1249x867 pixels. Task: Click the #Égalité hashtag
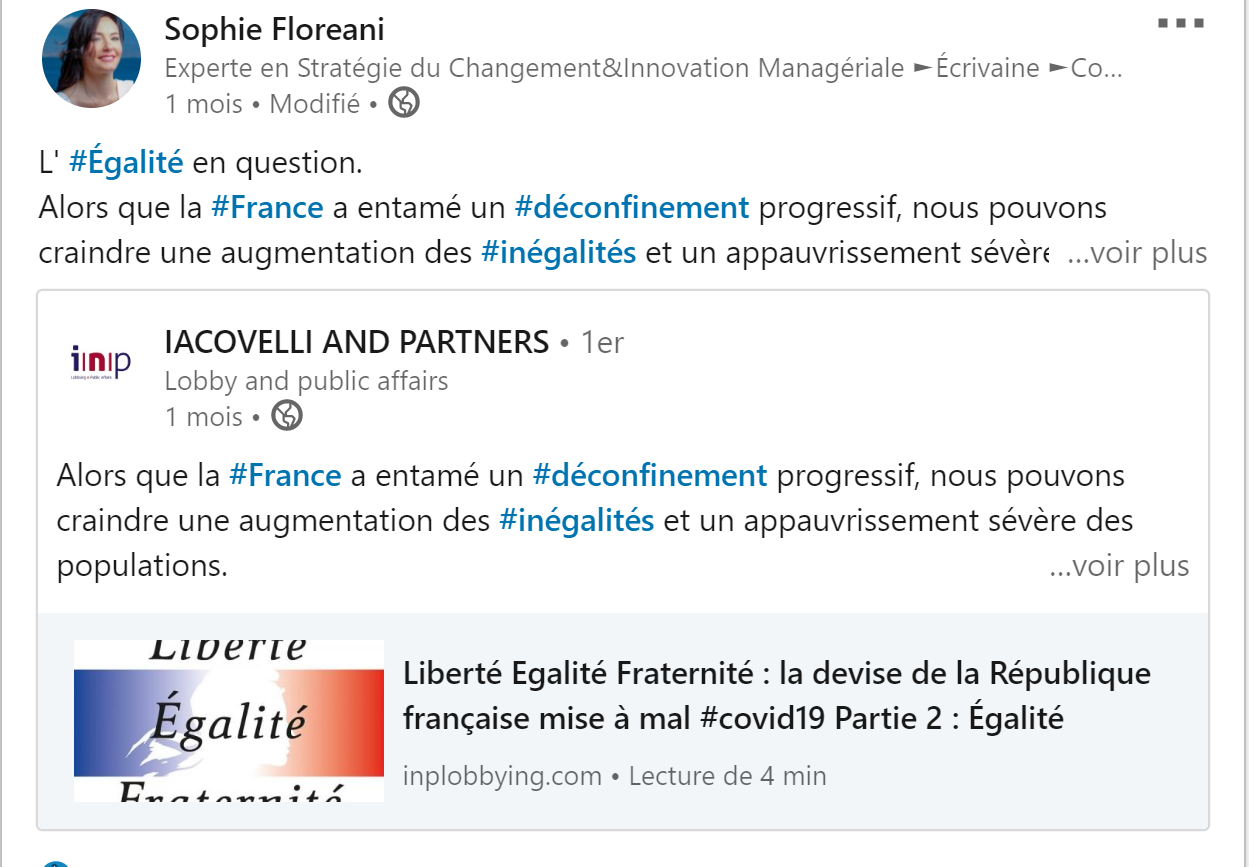click(x=126, y=161)
